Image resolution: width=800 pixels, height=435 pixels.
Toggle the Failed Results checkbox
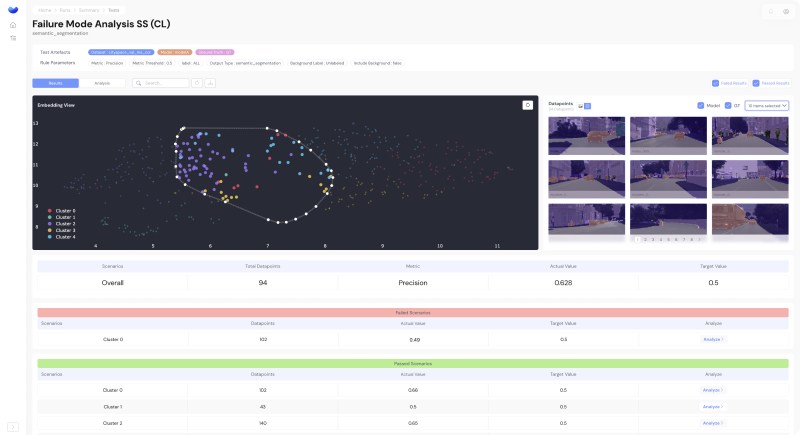(x=716, y=83)
